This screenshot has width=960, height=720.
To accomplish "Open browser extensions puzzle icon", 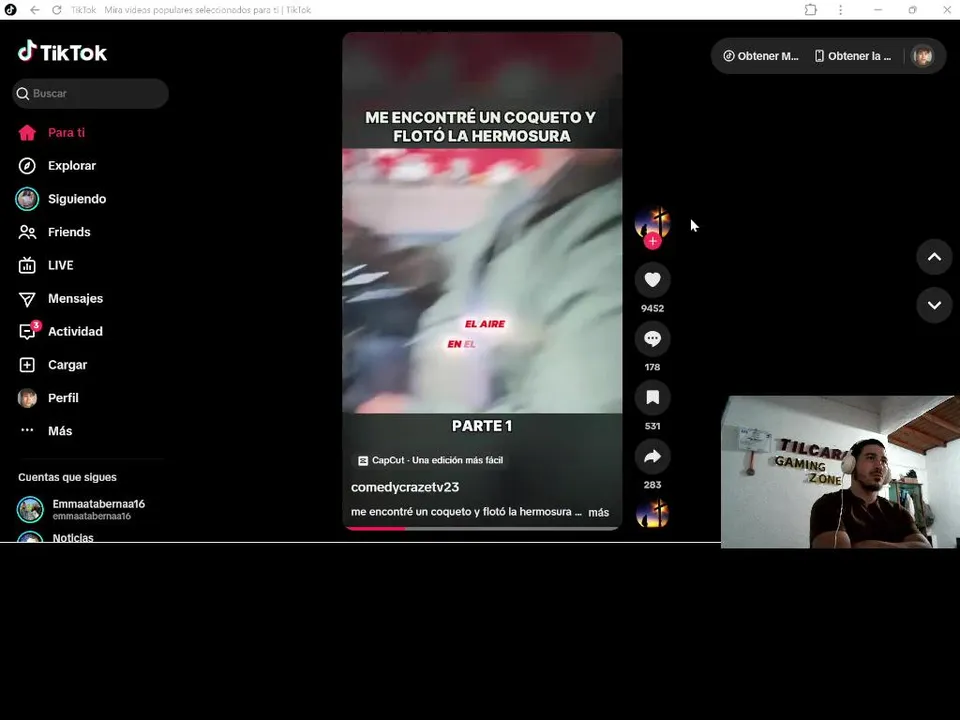I will tap(811, 10).
